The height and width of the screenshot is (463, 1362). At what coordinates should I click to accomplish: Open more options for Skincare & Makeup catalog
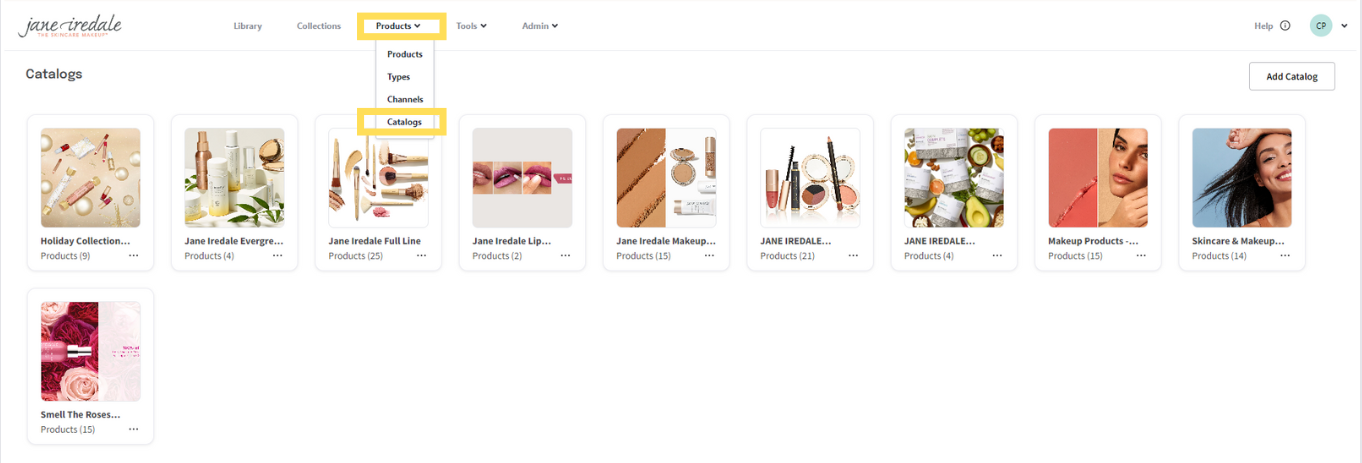(1285, 256)
